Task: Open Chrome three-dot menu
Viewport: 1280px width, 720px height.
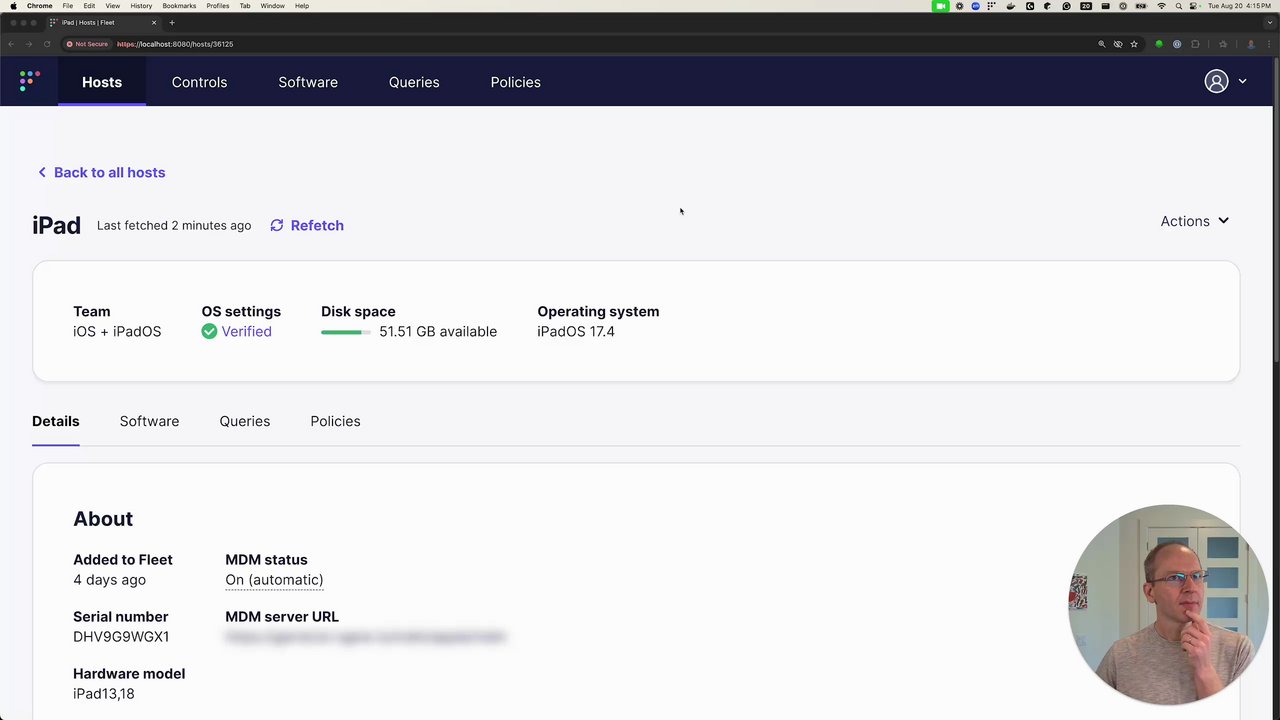Action: pos(1268,44)
